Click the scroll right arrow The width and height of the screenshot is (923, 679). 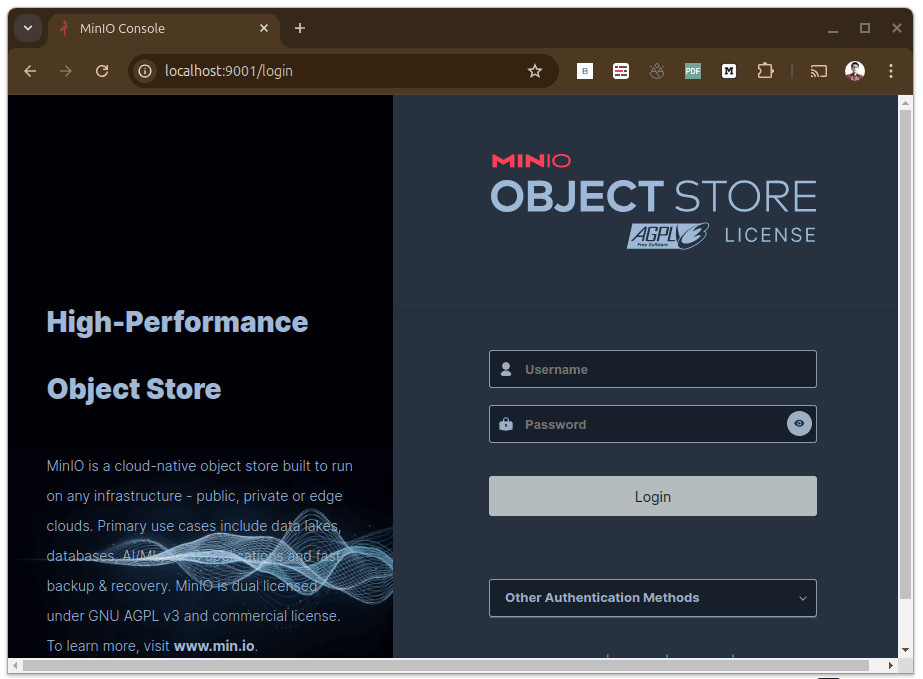[x=891, y=665]
